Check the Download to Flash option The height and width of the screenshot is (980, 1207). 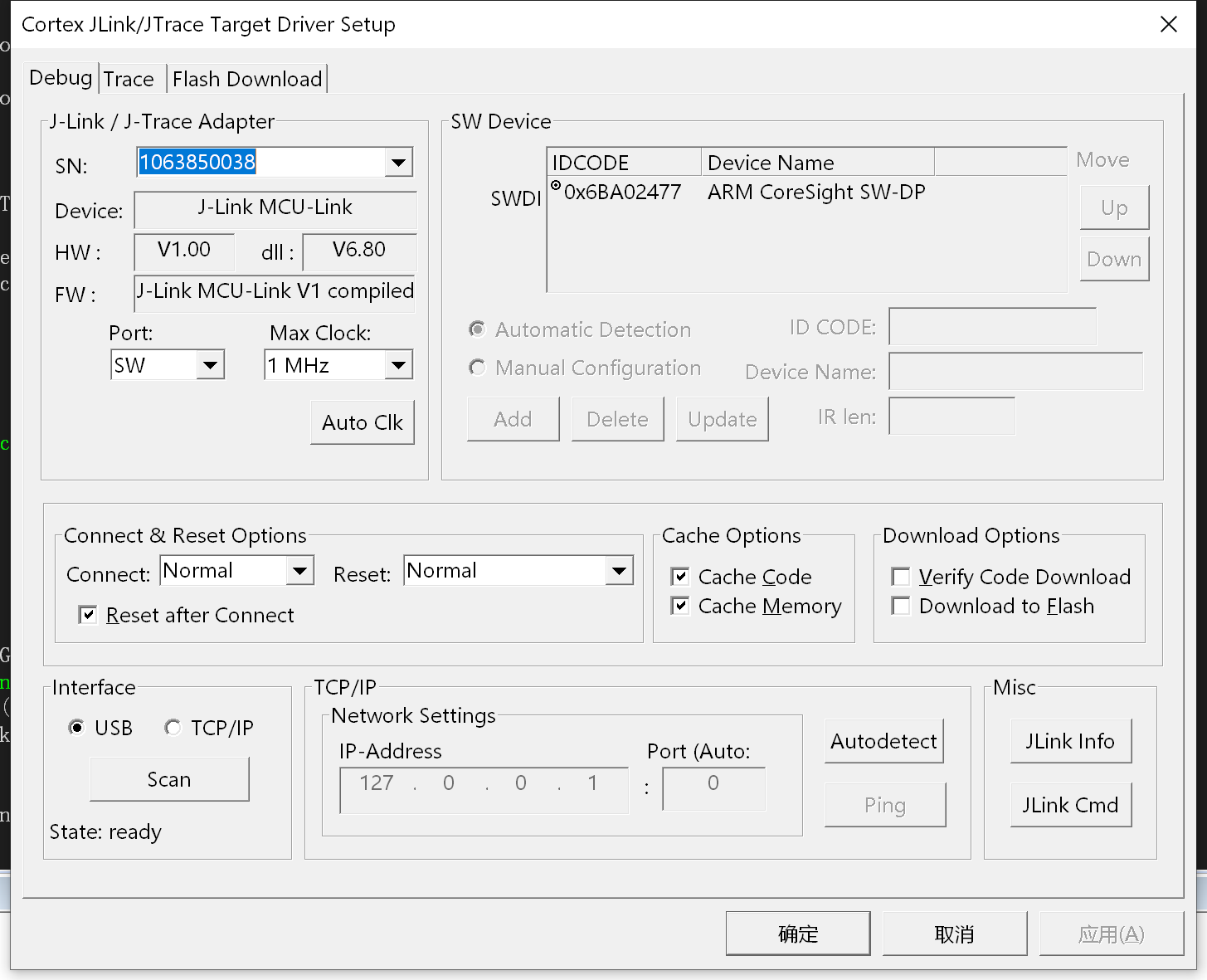click(x=901, y=606)
